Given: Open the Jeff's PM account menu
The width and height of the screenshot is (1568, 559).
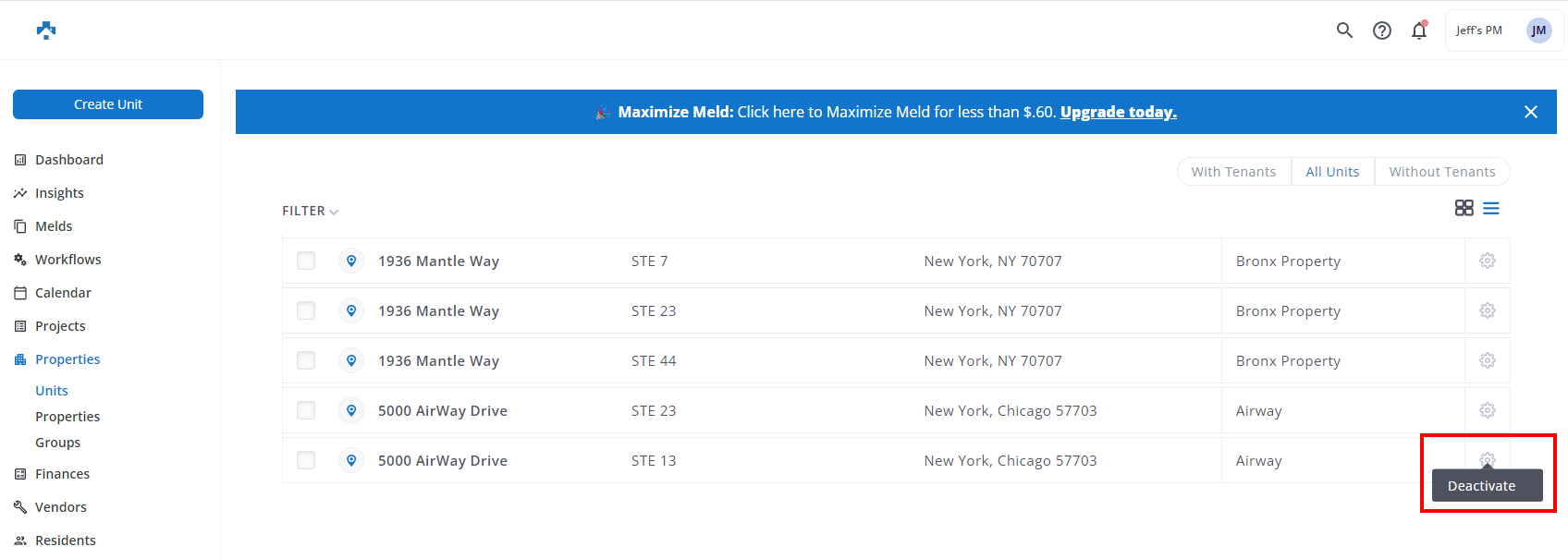Looking at the screenshot, I should 1503,30.
